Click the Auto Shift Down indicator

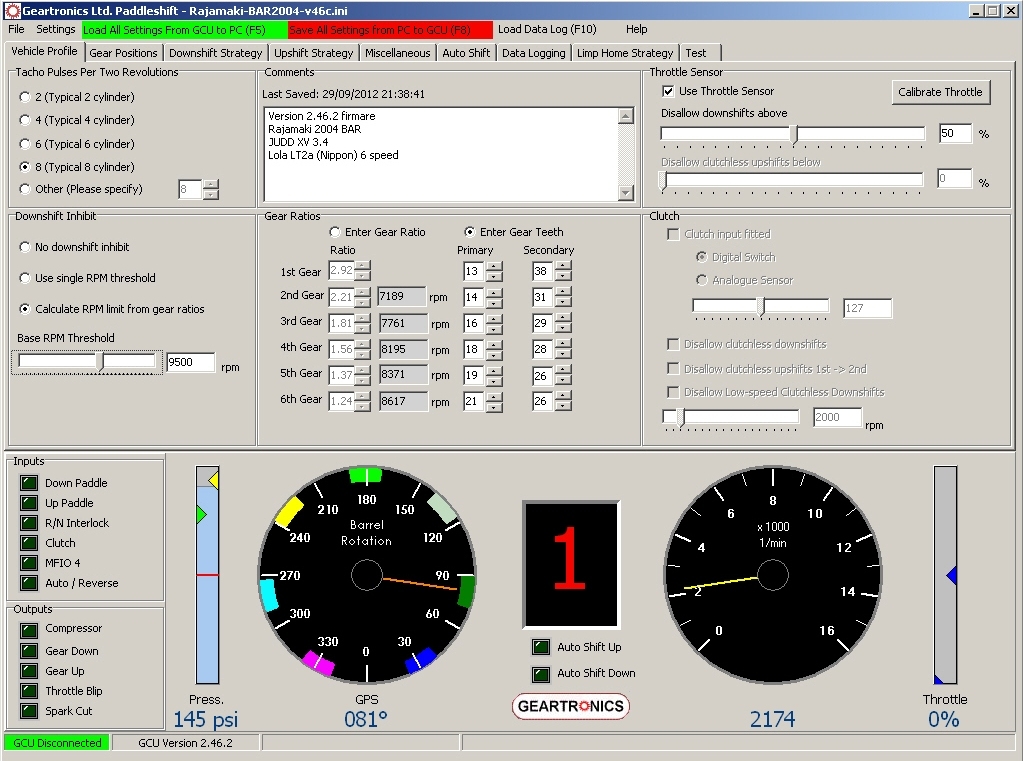coord(540,673)
